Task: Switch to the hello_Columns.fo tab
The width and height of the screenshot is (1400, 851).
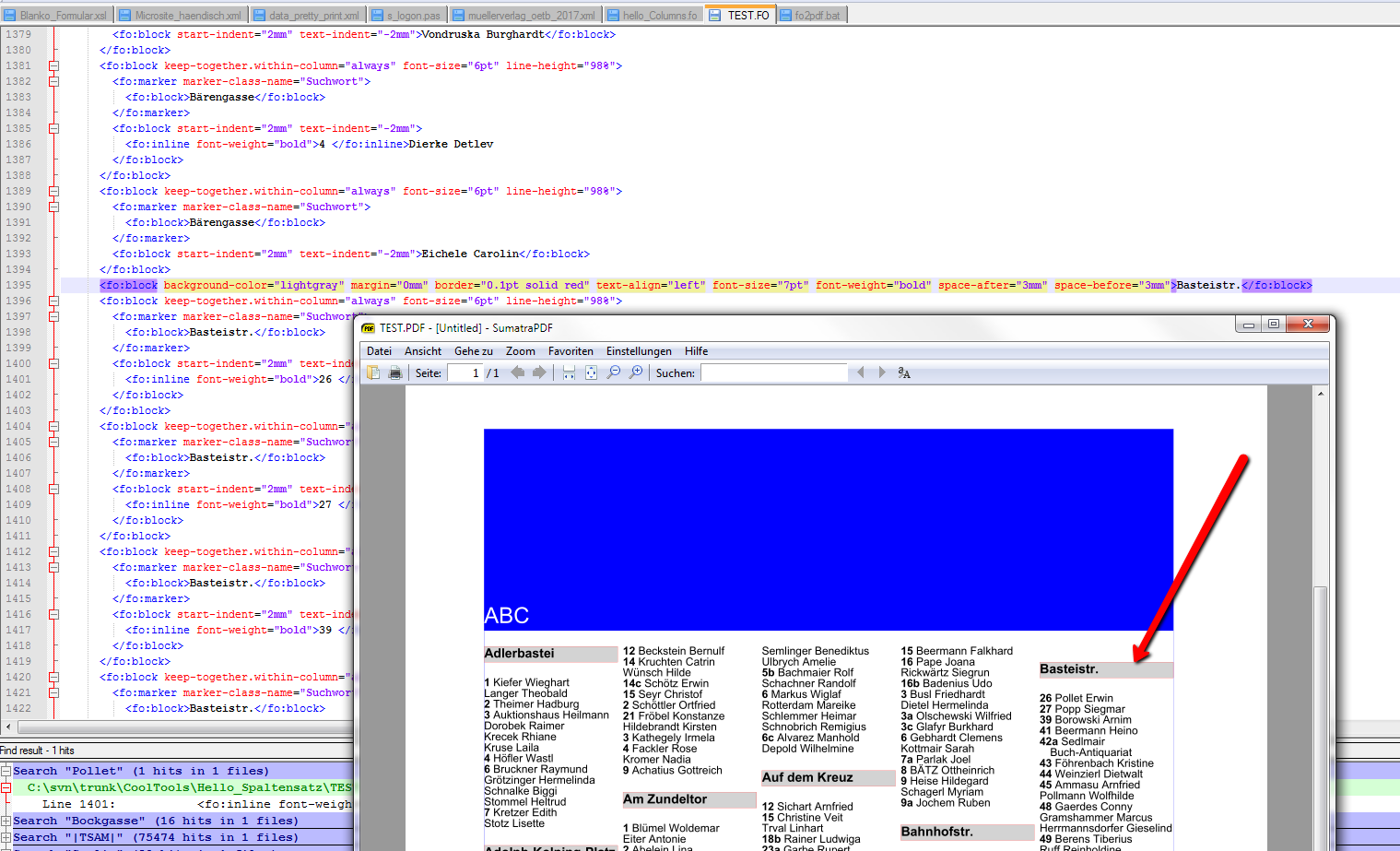Action: tap(659, 15)
